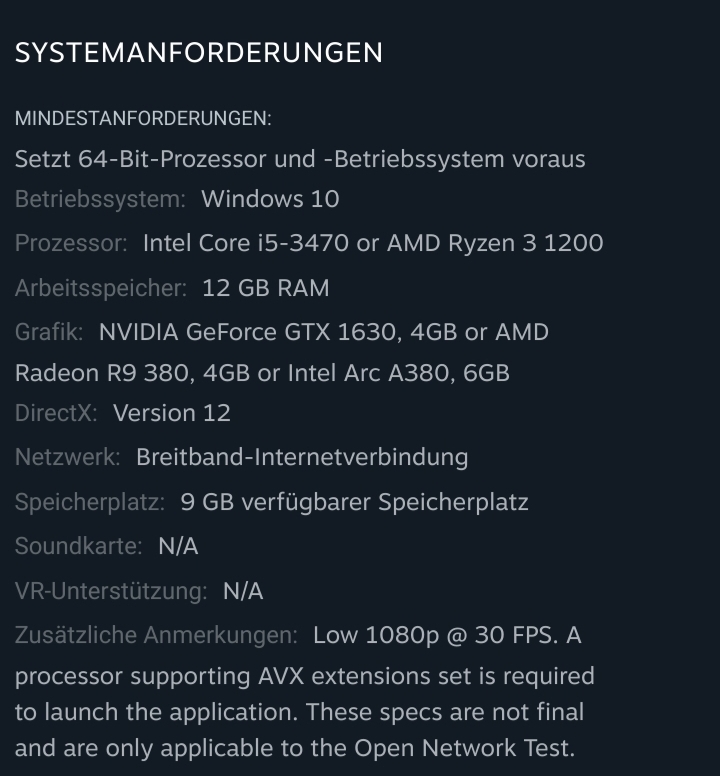Select the MINDESTANFORDERUNGEN label
This screenshot has height=776, width=720.
coord(144,119)
